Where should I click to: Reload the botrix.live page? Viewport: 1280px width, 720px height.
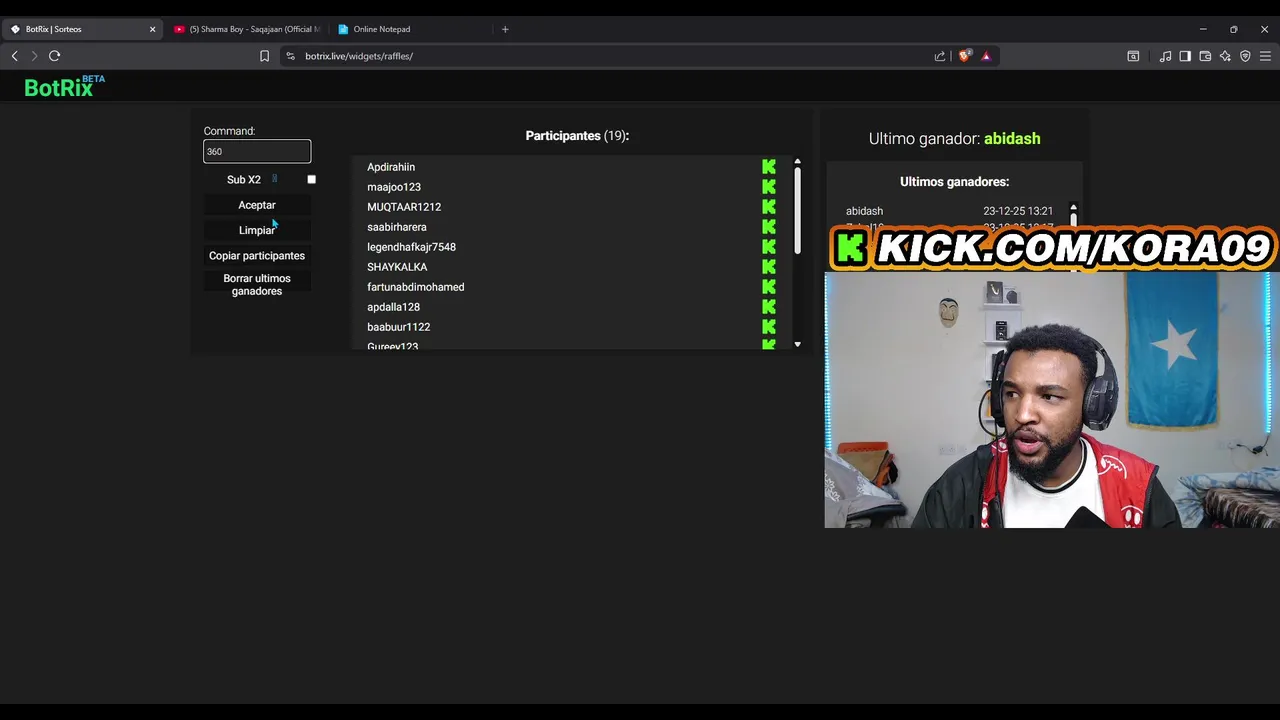click(55, 56)
